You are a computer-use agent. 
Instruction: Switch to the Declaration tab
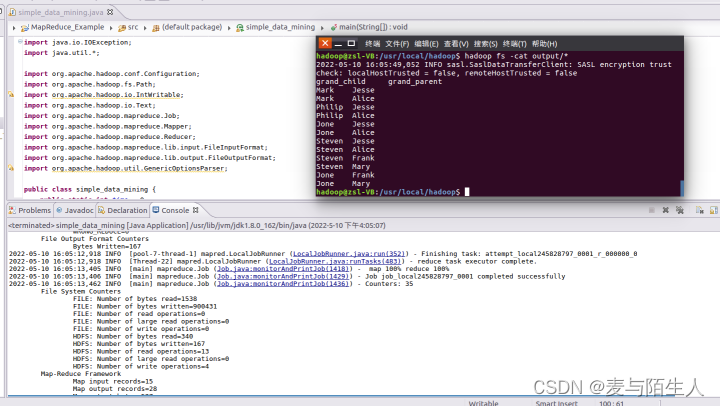click(x=123, y=210)
